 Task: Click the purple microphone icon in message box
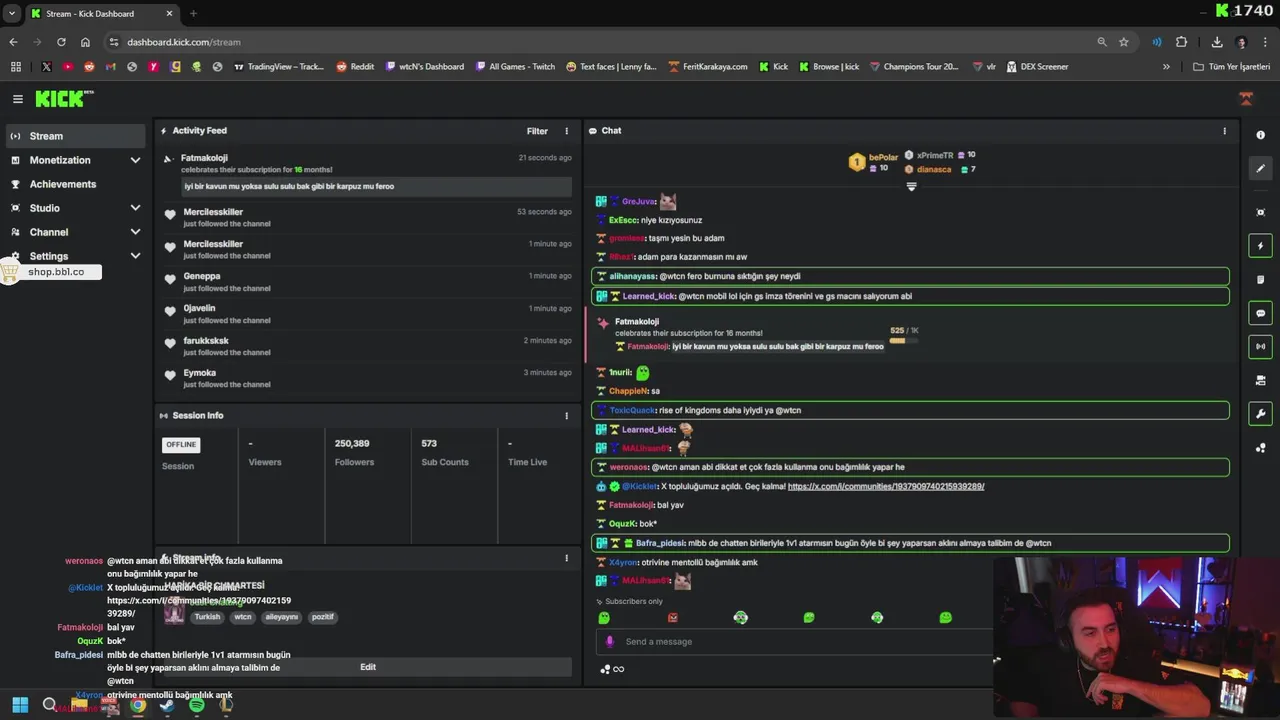click(x=610, y=642)
